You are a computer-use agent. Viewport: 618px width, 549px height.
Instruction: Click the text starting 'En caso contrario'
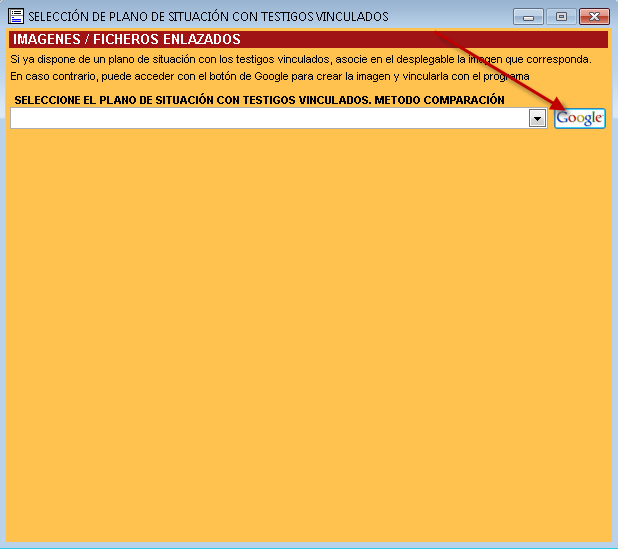(270, 76)
